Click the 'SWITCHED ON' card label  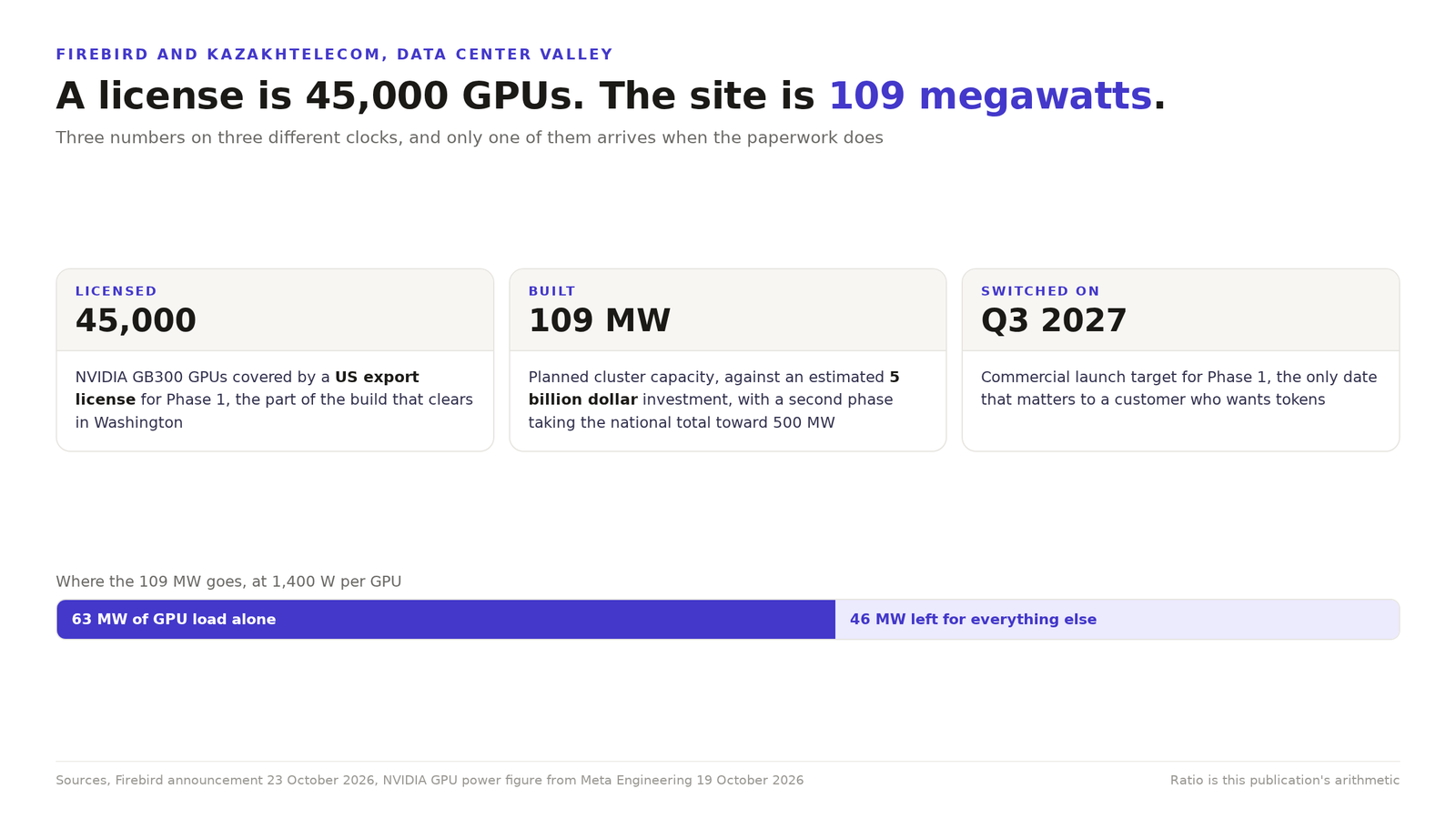pyautogui.click(x=1040, y=291)
